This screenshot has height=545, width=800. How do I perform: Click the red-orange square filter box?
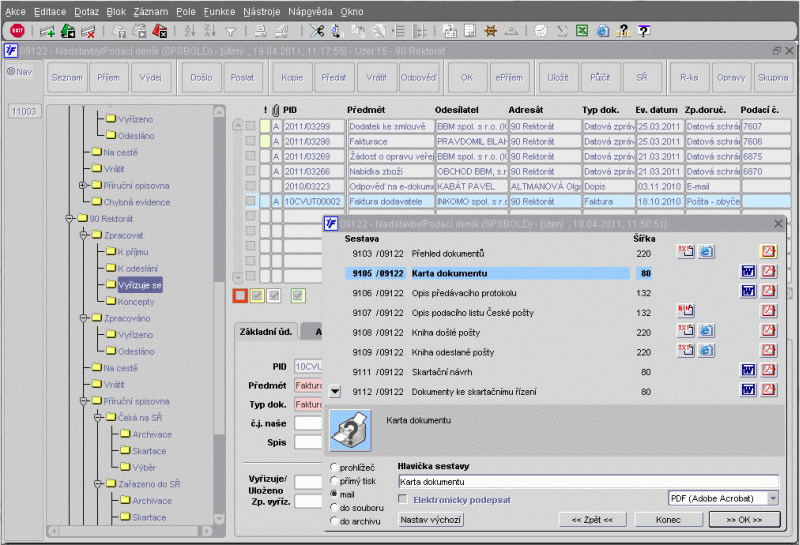(240, 295)
